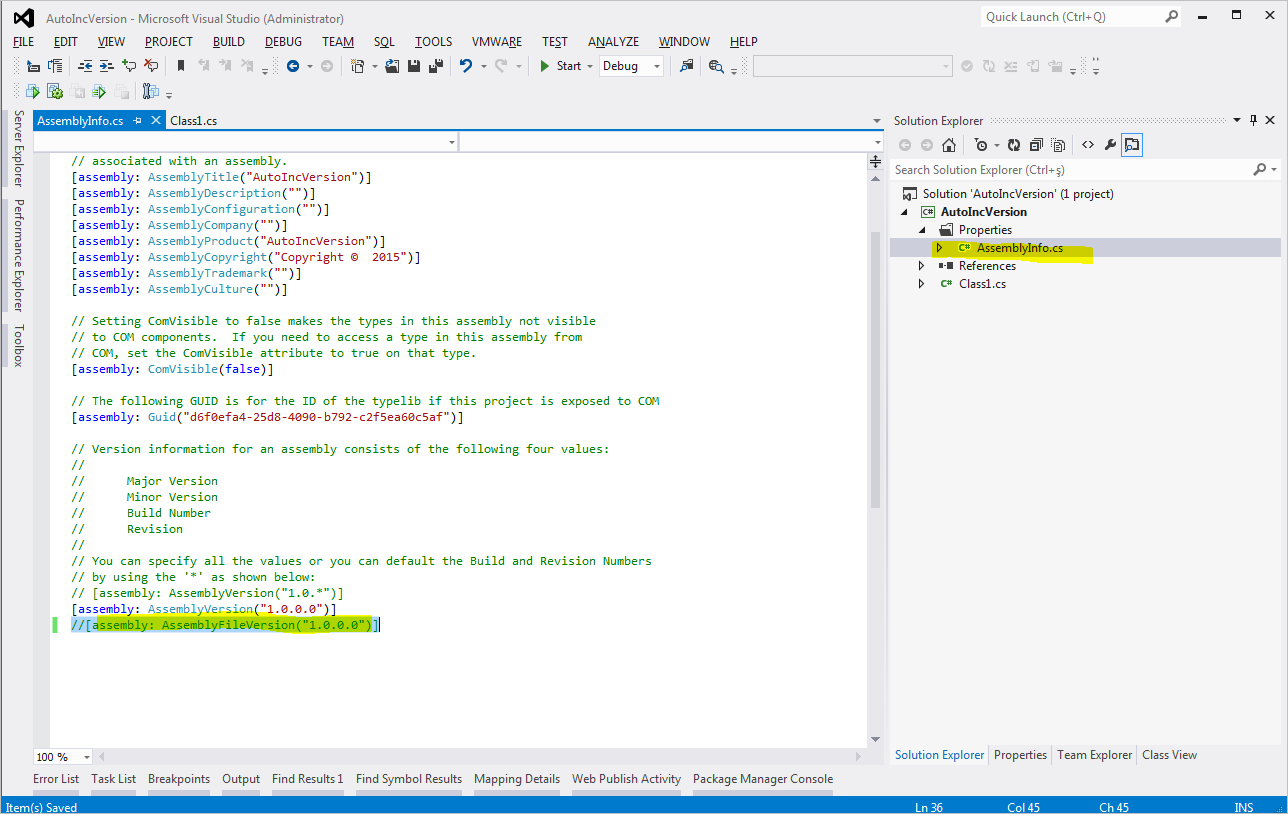Screen dimensions: 1288x814
Task: Click the Search Solution Explorer field
Action: [x=1085, y=170]
